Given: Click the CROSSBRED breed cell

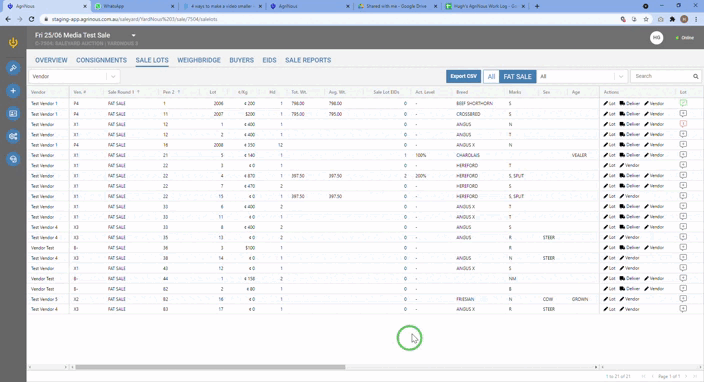Looking at the screenshot, I should coord(468,114).
